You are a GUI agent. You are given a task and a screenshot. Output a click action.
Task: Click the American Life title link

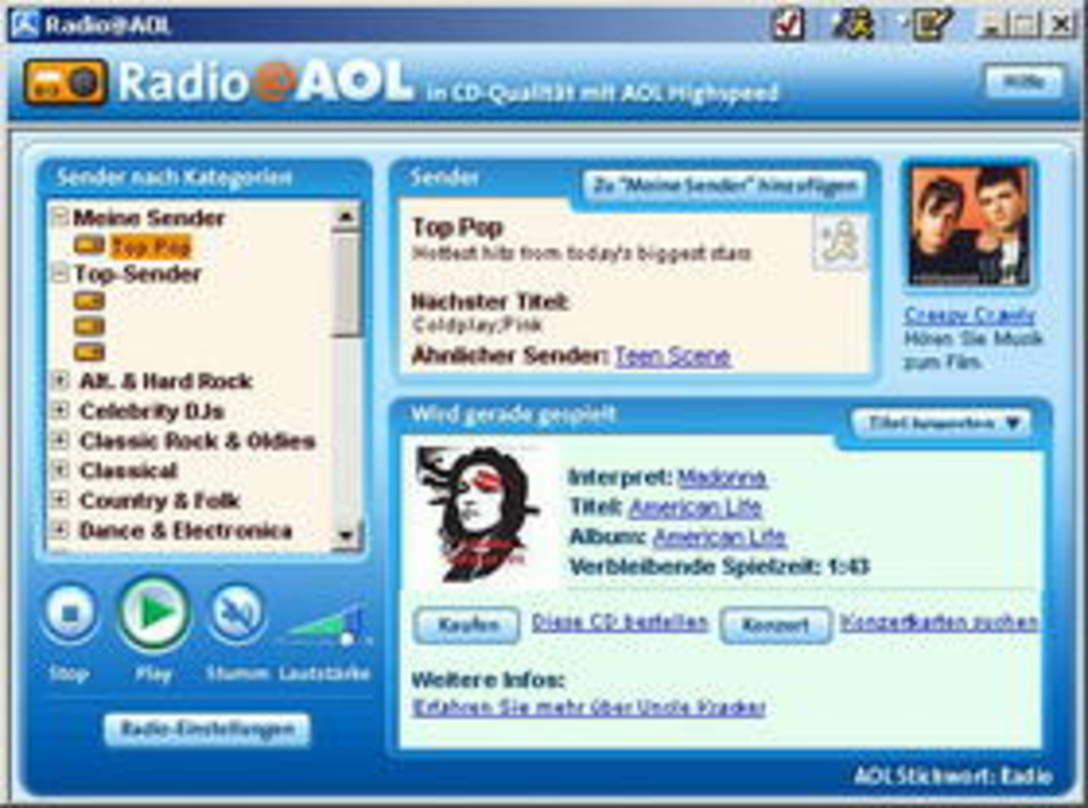click(695, 507)
